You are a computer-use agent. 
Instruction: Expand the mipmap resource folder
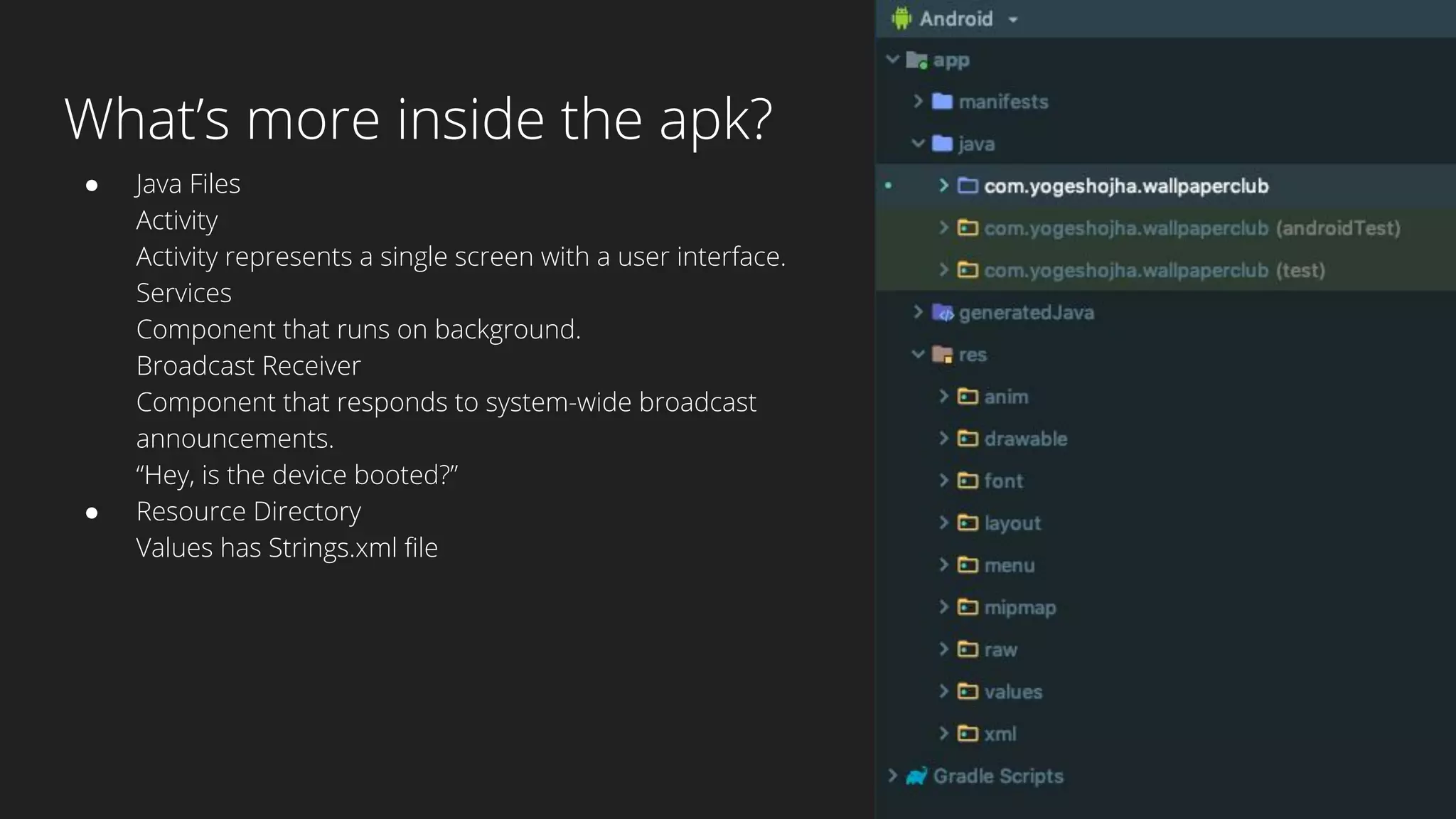click(x=944, y=607)
